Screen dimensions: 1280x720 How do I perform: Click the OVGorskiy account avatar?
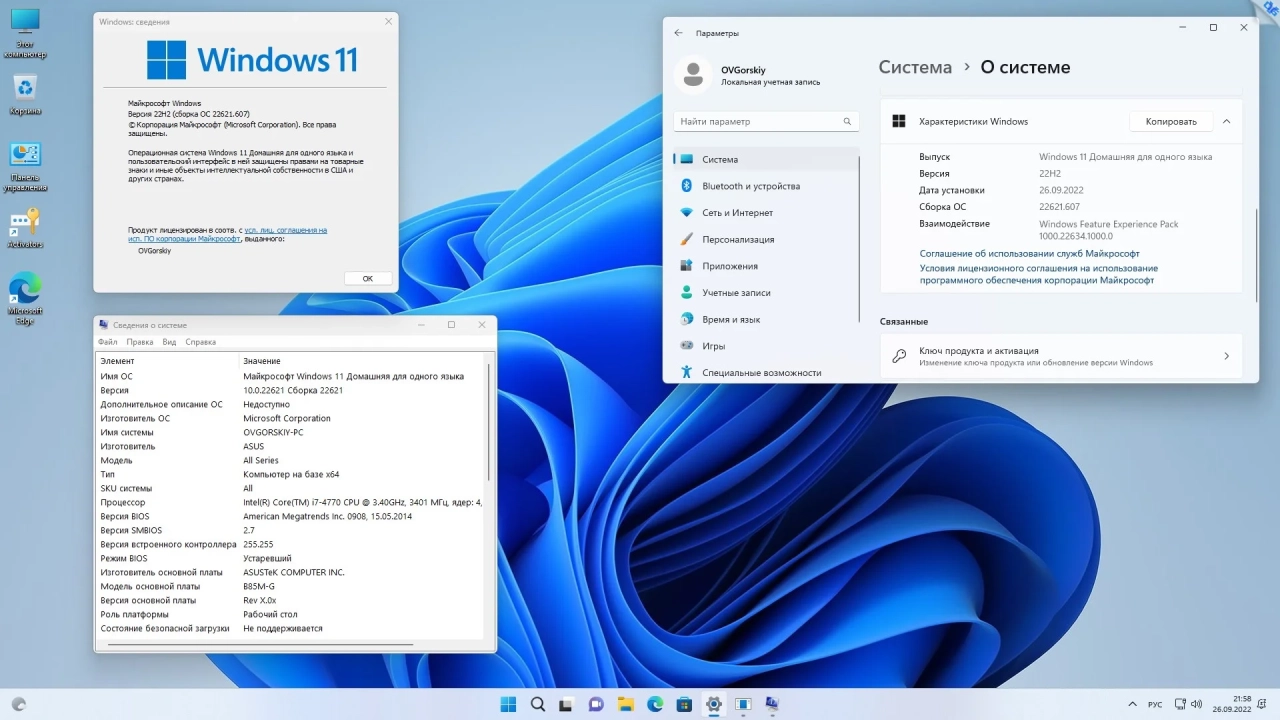[692, 75]
